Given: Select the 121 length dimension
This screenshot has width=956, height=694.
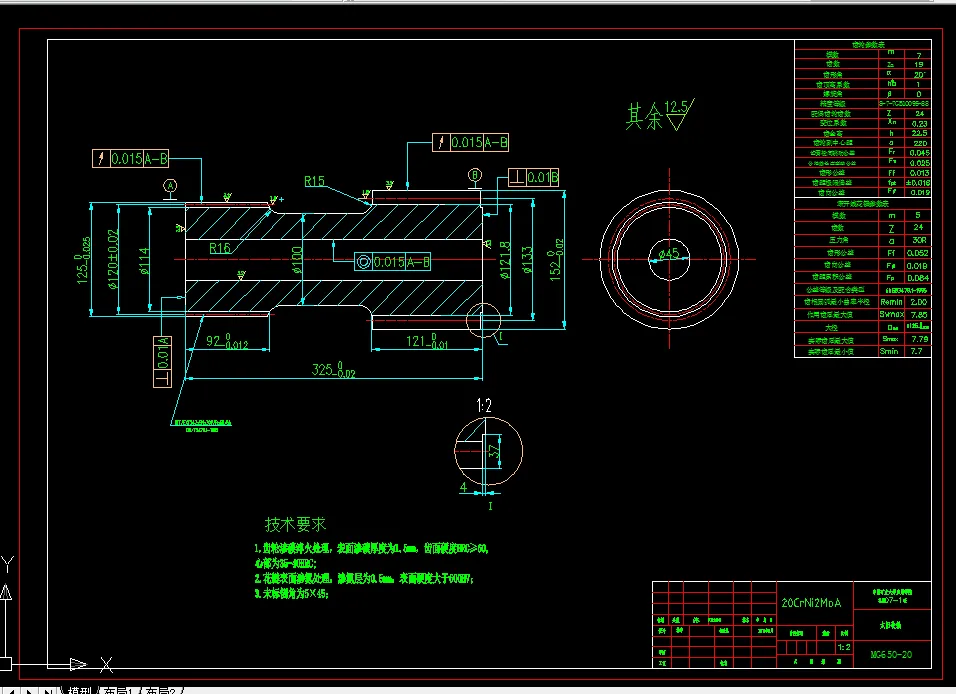Looking at the screenshot, I should 427,341.
